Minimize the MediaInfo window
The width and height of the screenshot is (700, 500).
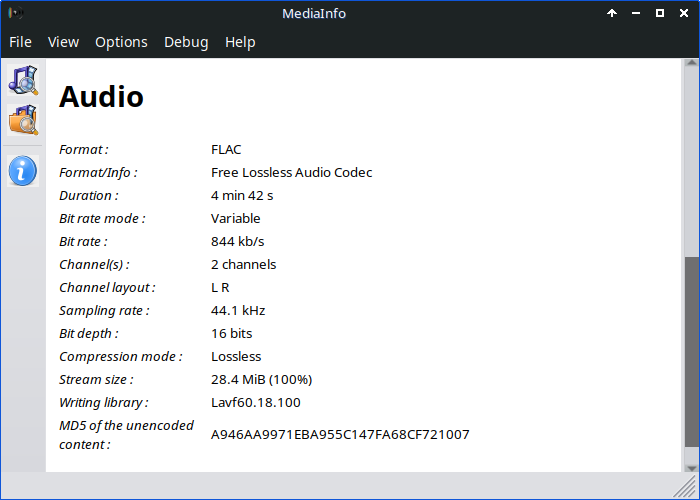636,13
